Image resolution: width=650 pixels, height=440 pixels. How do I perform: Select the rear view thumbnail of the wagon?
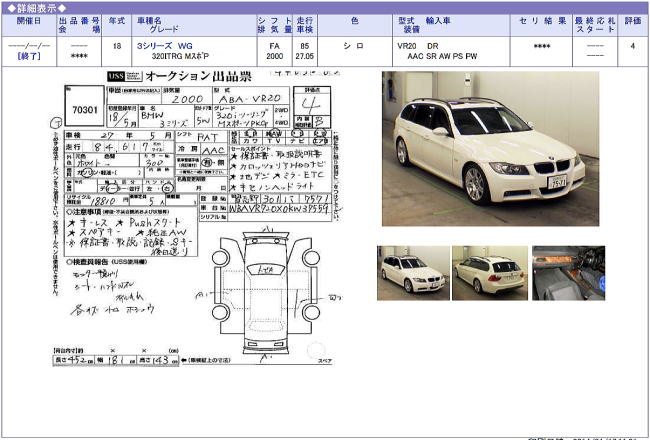490,273
